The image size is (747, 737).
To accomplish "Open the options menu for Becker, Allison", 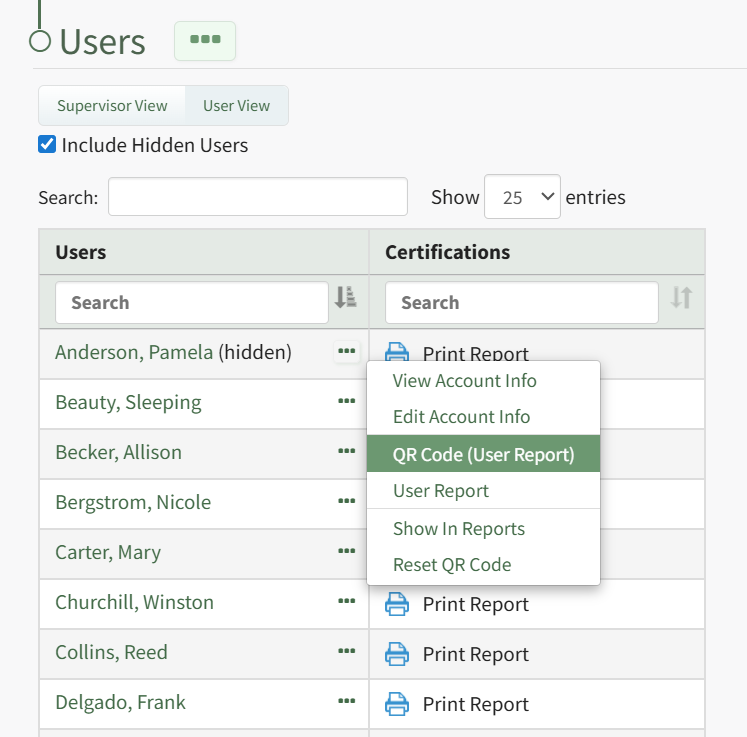I will tap(347, 452).
